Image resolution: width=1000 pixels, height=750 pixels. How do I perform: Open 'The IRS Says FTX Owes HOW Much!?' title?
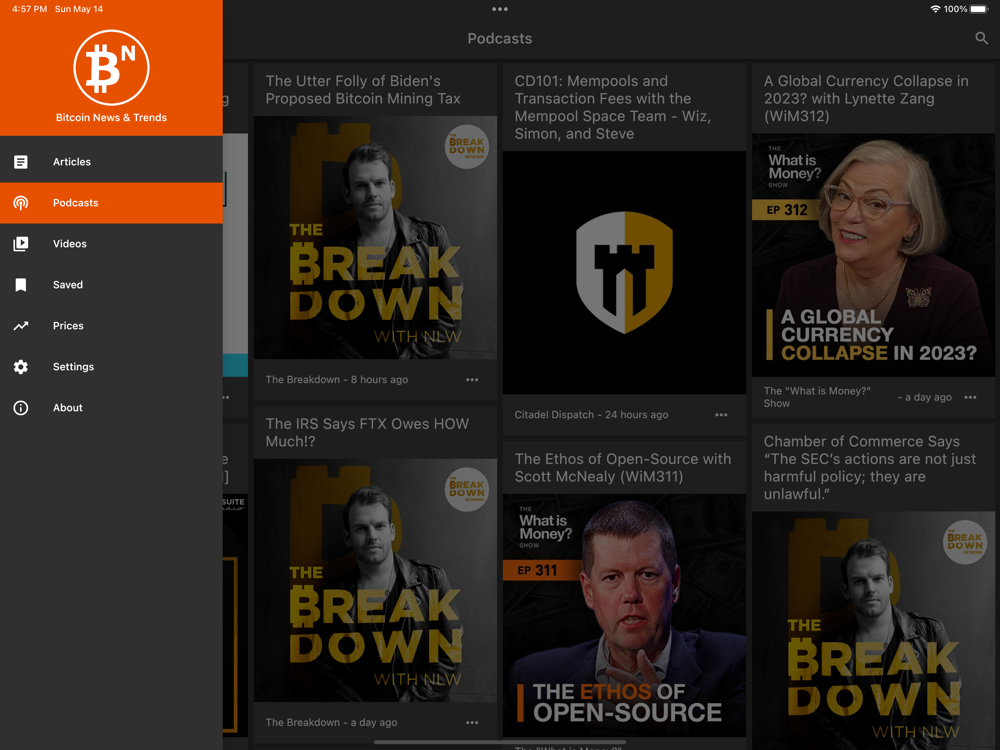point(367,432)
